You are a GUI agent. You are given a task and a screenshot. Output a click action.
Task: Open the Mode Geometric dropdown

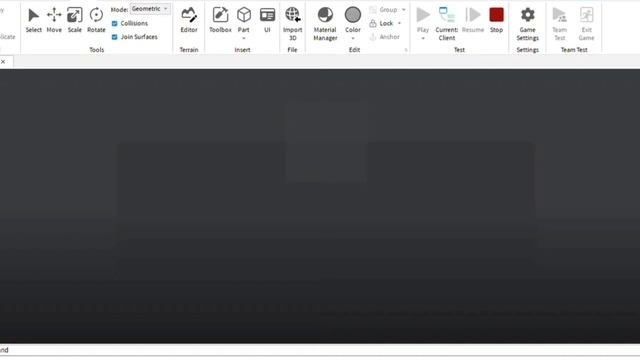tap(150, 9)
